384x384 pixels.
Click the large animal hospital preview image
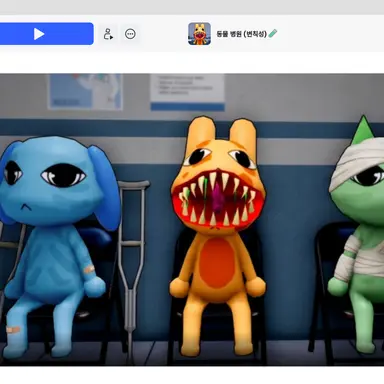192,220
